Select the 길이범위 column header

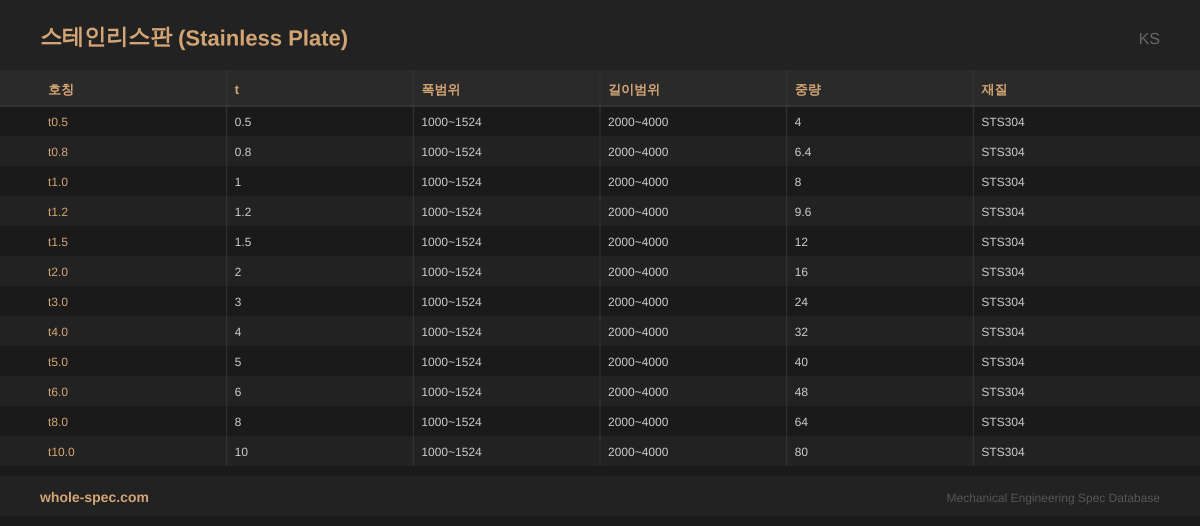pos(633,89)
